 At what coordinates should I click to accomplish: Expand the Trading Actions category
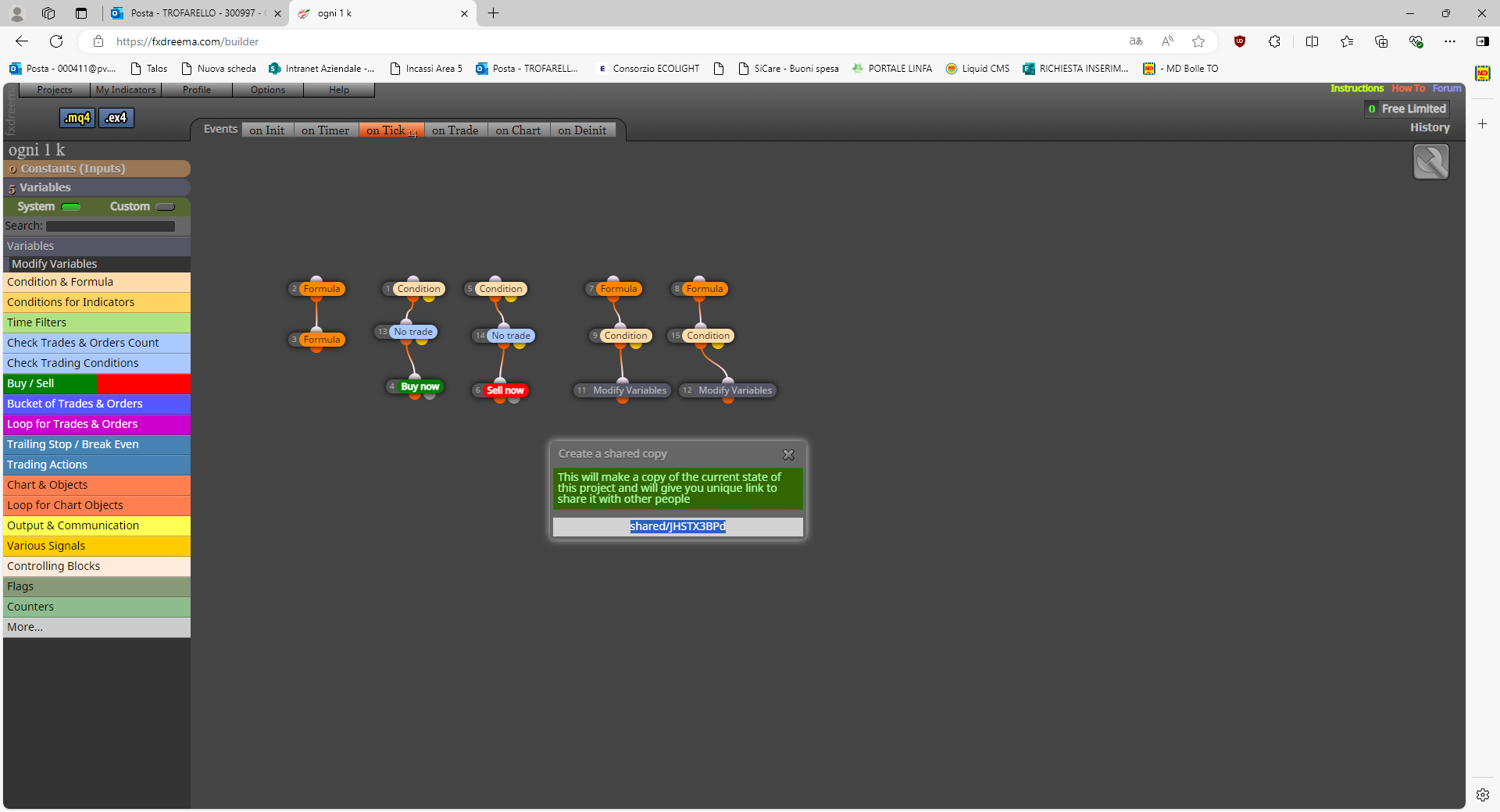click(x=97, y=465)
